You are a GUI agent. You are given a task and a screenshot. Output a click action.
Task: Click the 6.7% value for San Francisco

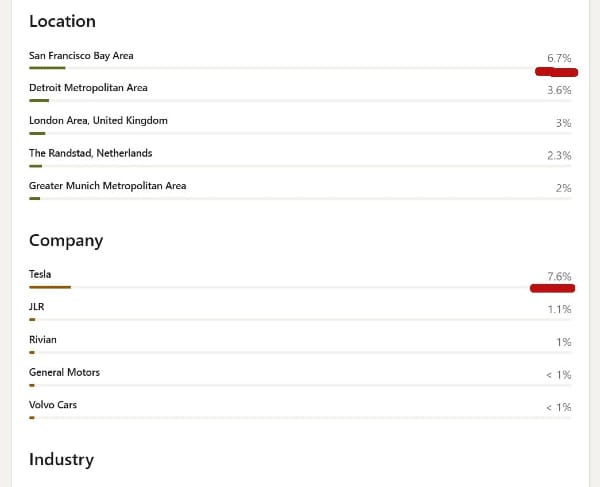[559, 58]
